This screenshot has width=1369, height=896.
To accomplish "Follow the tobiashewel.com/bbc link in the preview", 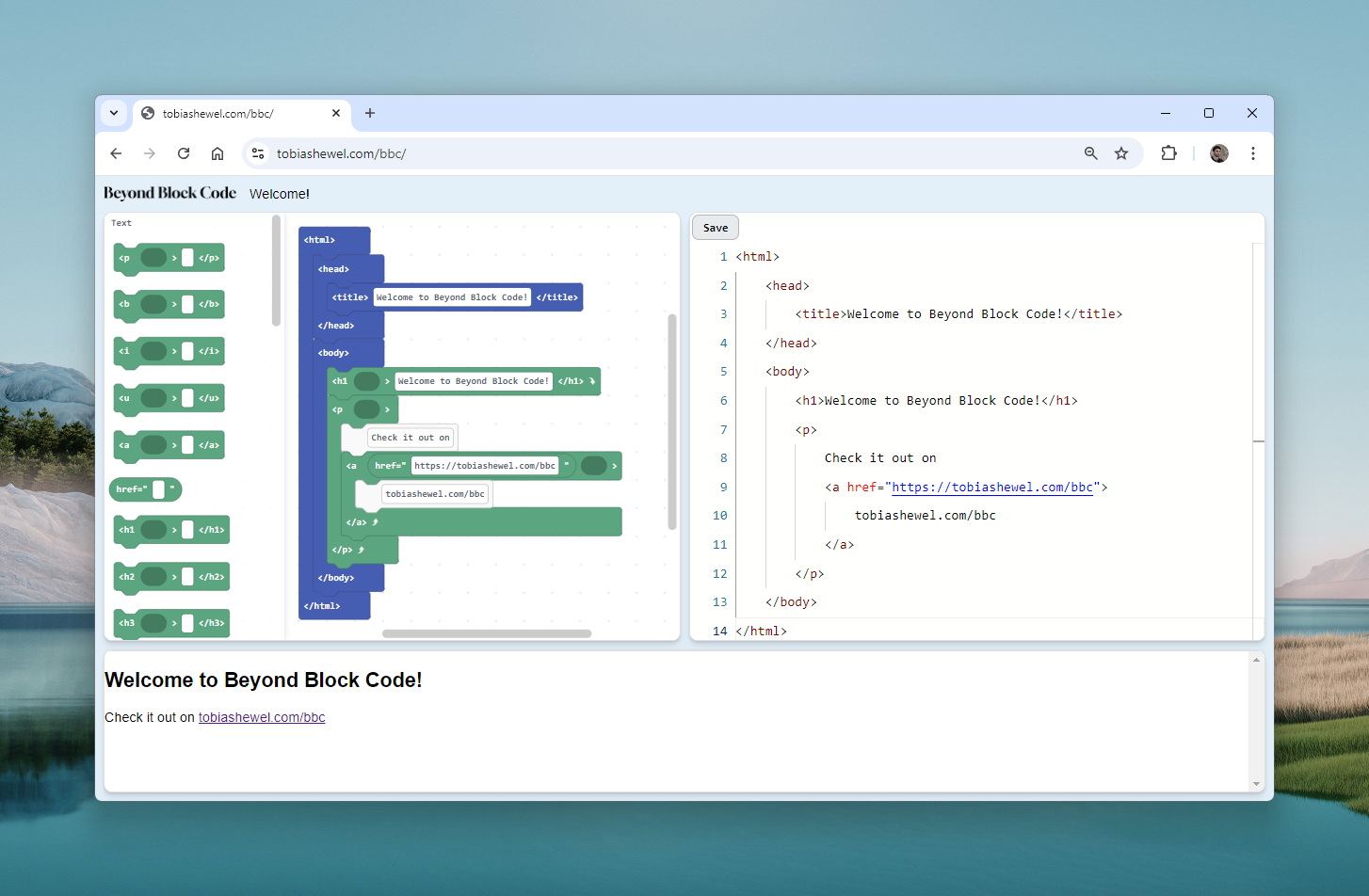I will [262, 717].
